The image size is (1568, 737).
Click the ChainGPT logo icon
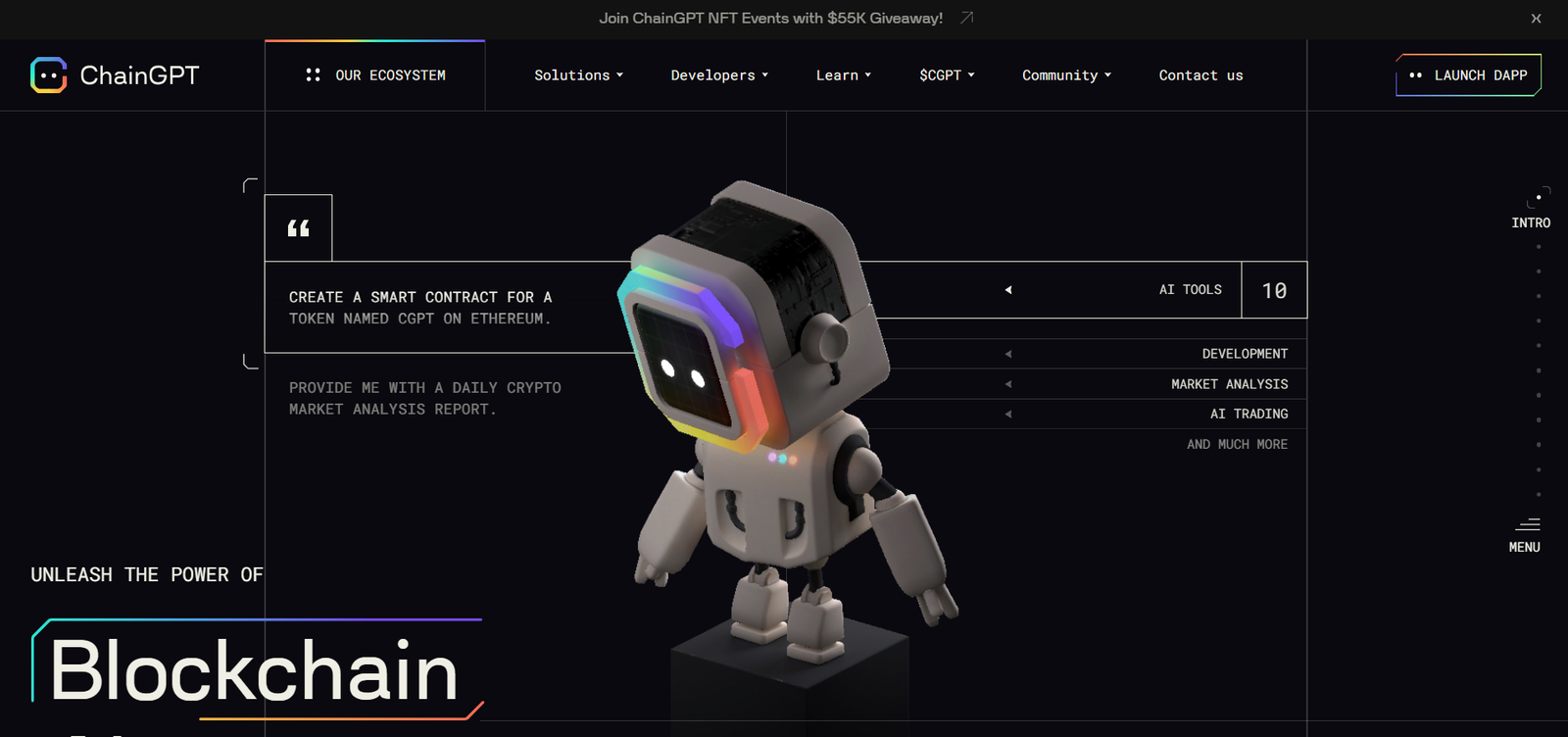click(x=48, y=75)
